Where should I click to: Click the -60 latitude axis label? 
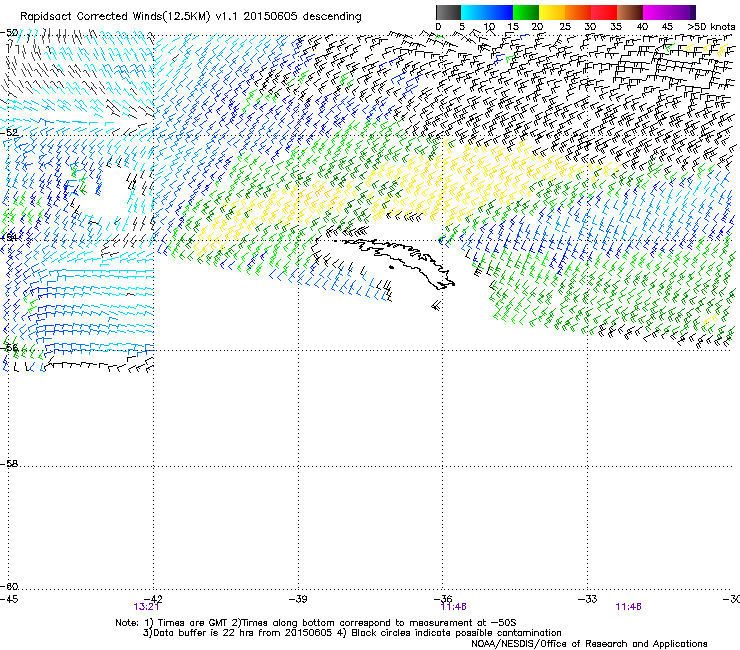coord(9,587)
